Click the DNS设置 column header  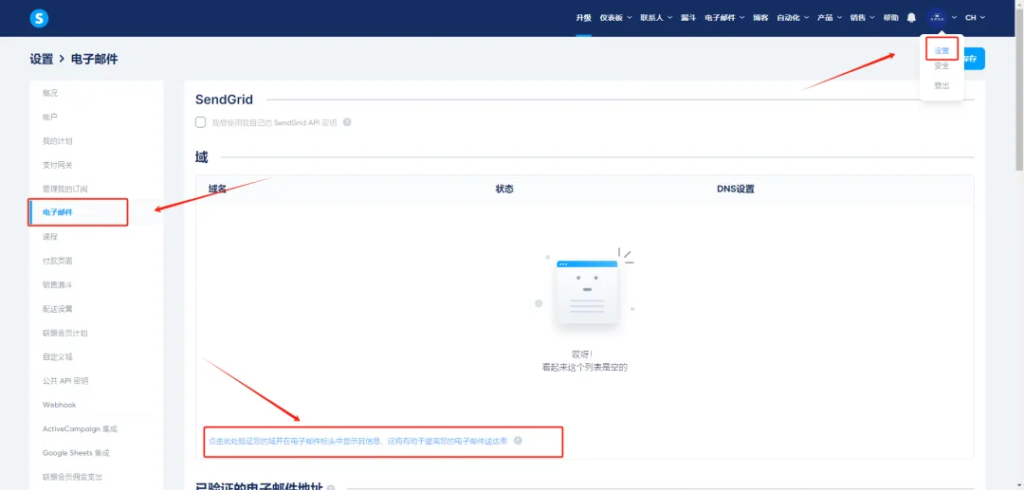[735, 189]
